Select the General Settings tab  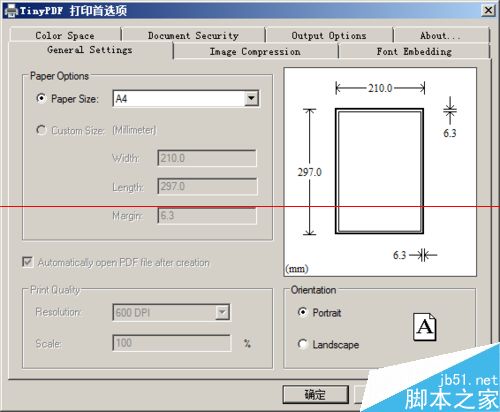pos(90,50)
